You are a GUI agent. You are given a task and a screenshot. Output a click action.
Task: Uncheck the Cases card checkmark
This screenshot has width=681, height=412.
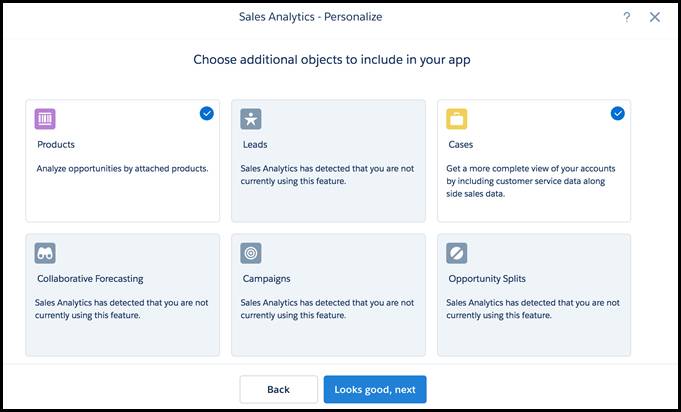(x=617, y=113)
